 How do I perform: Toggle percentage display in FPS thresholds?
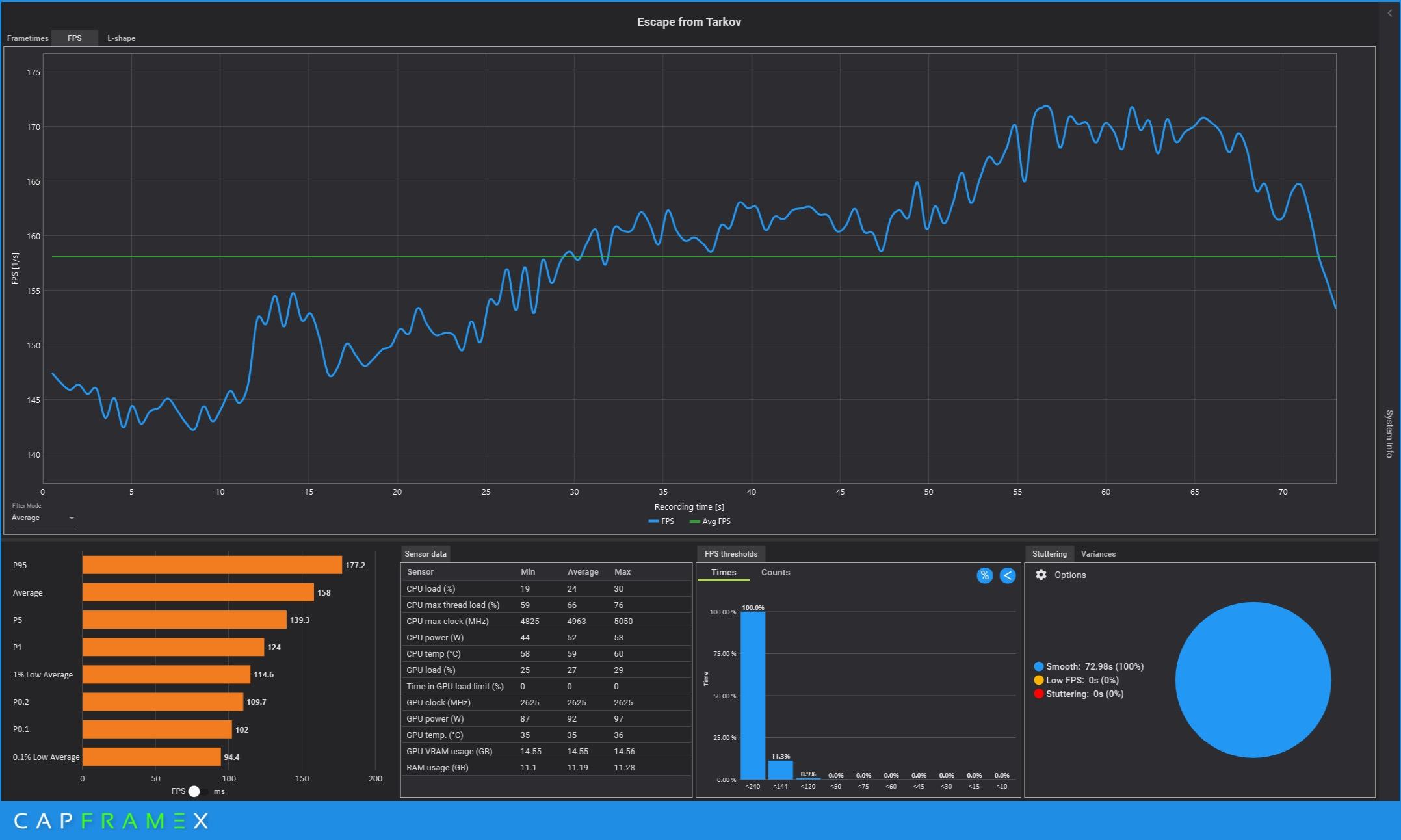point(984,575)
